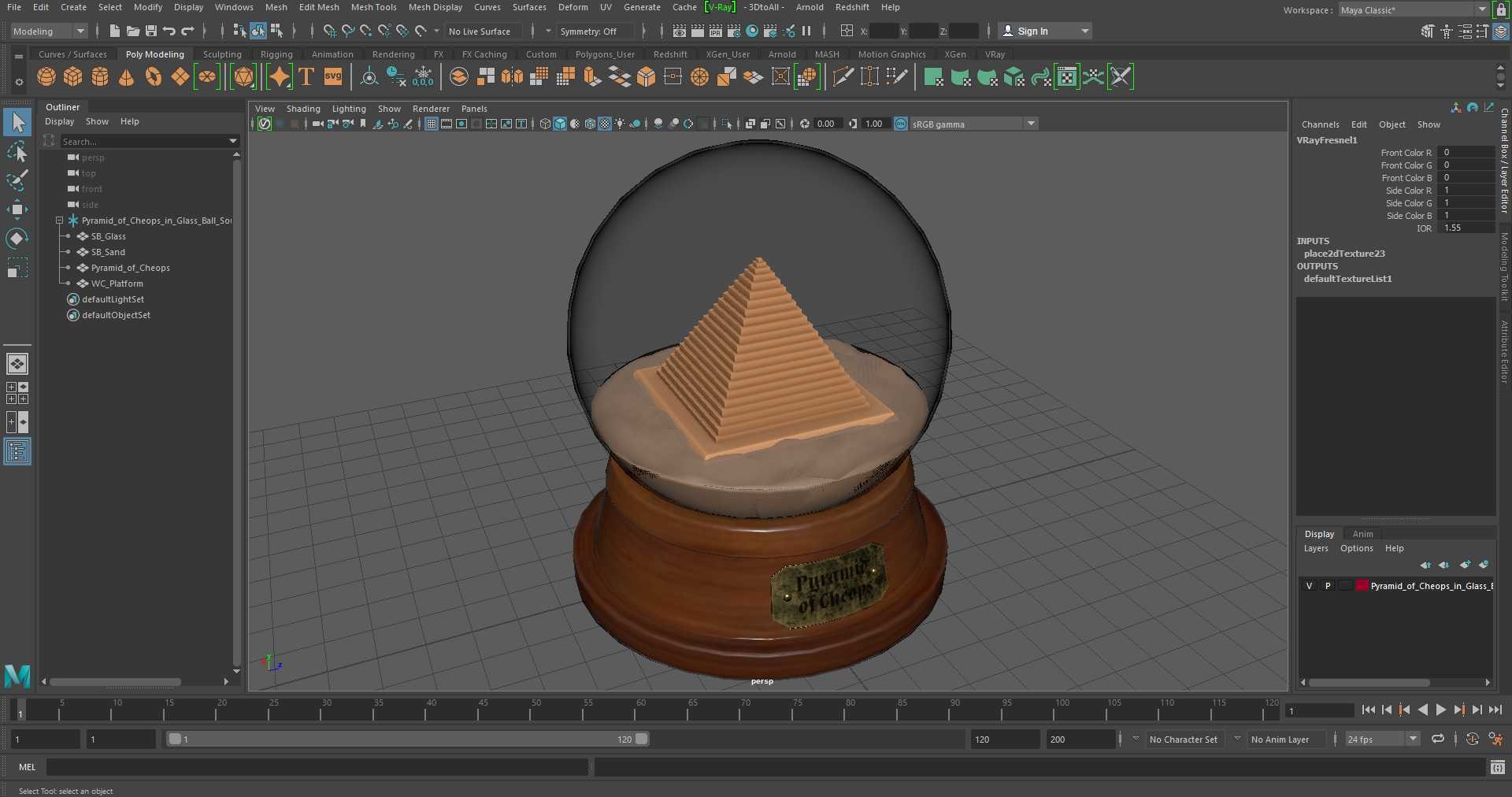The height and width of the screenshot is (797, 1512).
Task: Click the No Anim Layer button
Action: tap(1280, 740)
